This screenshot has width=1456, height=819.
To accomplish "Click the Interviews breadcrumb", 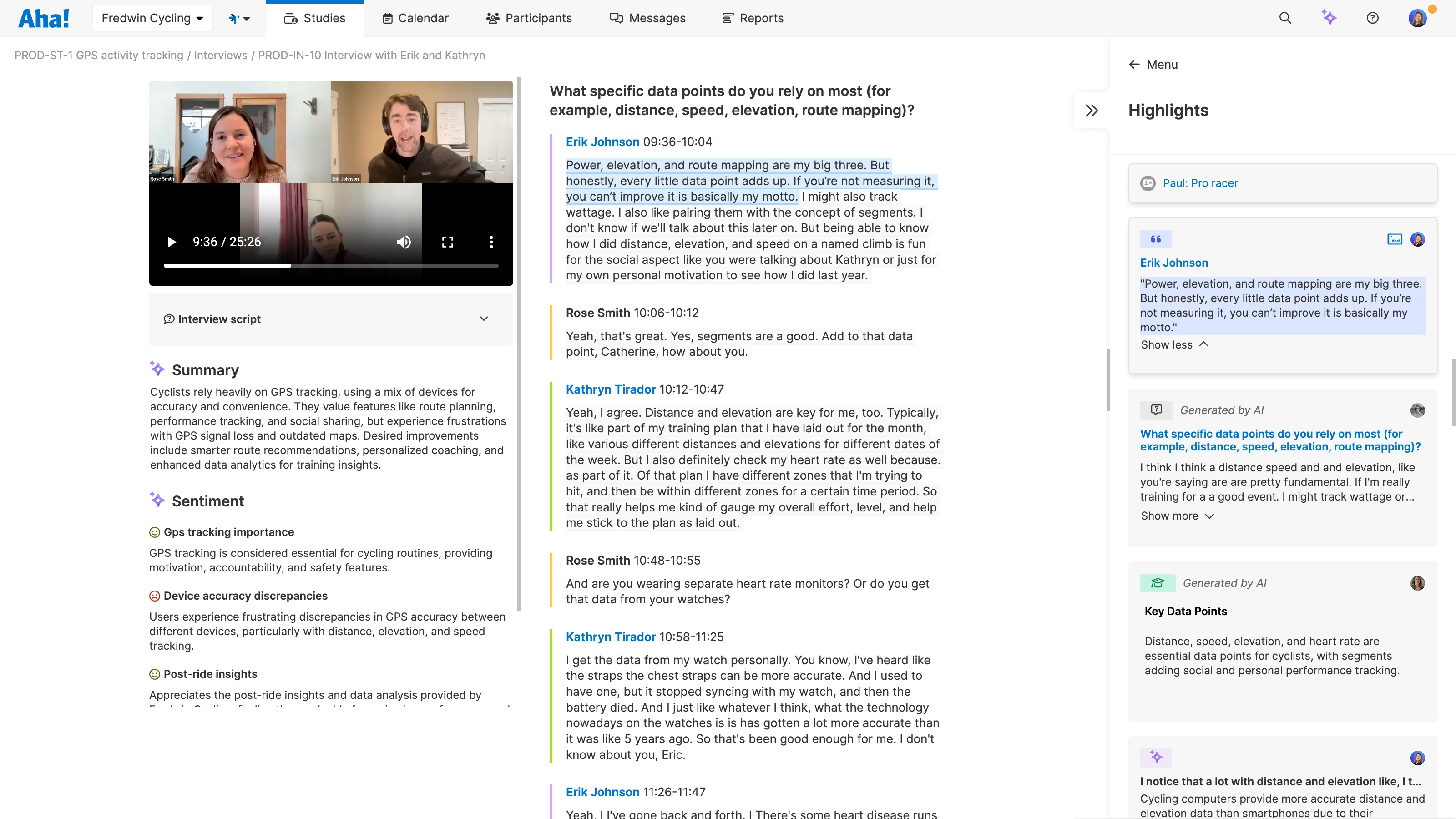I will click(220, 55).
